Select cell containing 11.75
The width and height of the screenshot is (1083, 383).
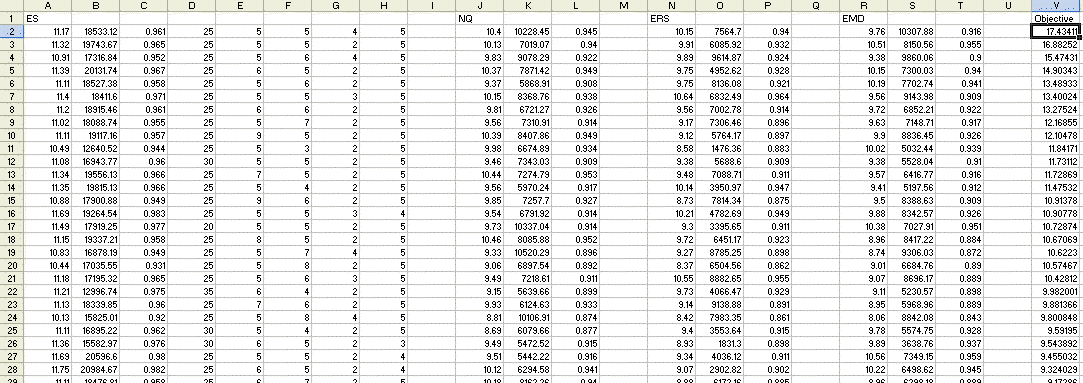pyautogui.click(x=47, y=369)
